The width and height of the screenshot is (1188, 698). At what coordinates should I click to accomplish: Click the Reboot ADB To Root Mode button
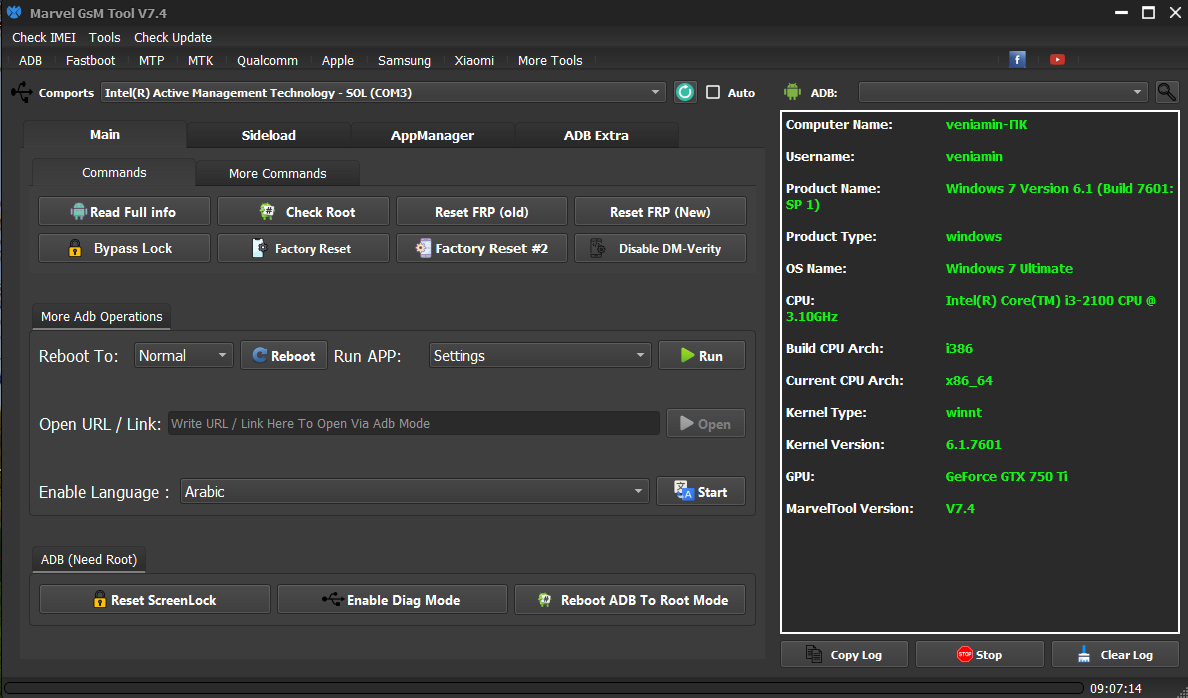point(630,599)
